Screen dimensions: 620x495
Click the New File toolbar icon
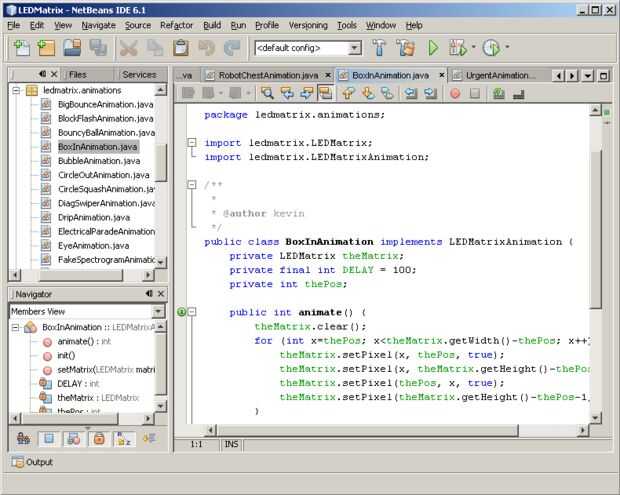21,48
